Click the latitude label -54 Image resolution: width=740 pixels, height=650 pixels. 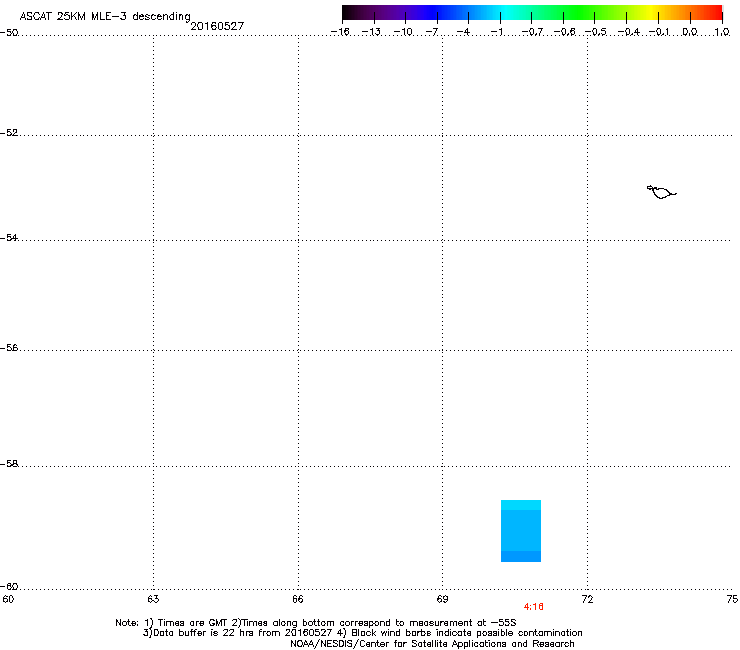(9, 237)
